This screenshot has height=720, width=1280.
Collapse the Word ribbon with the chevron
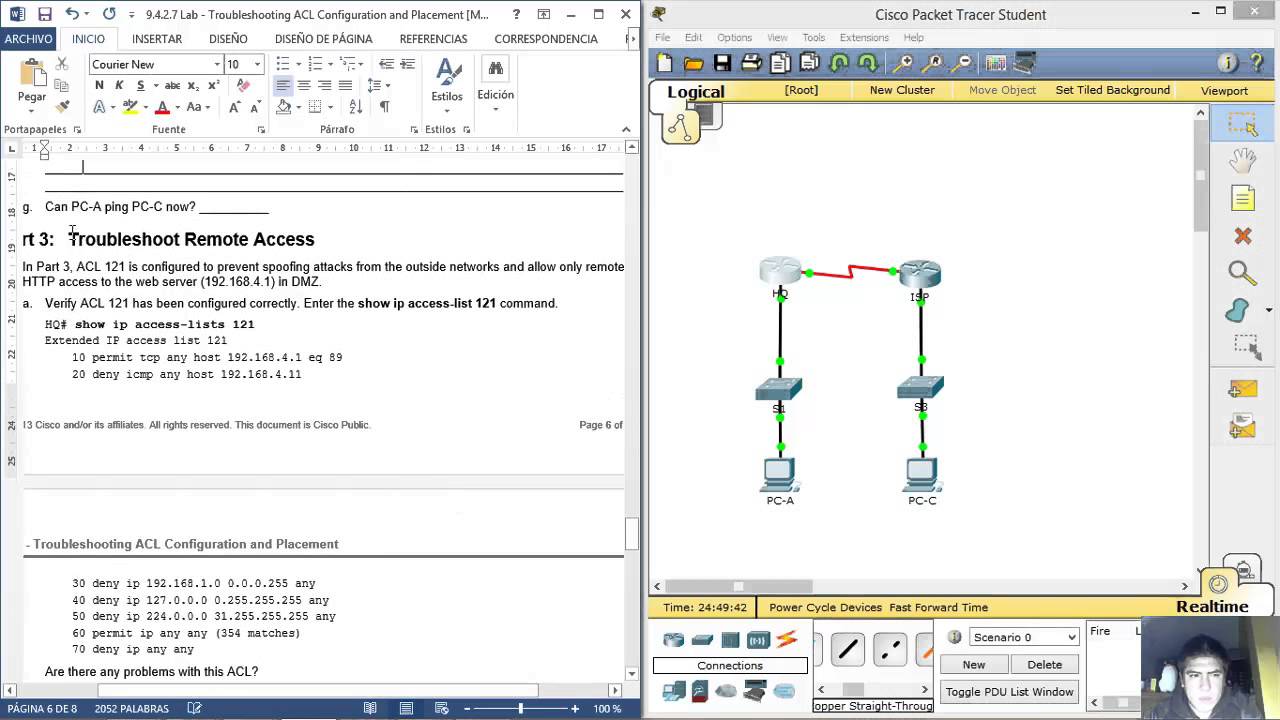[x=626, y=129]
